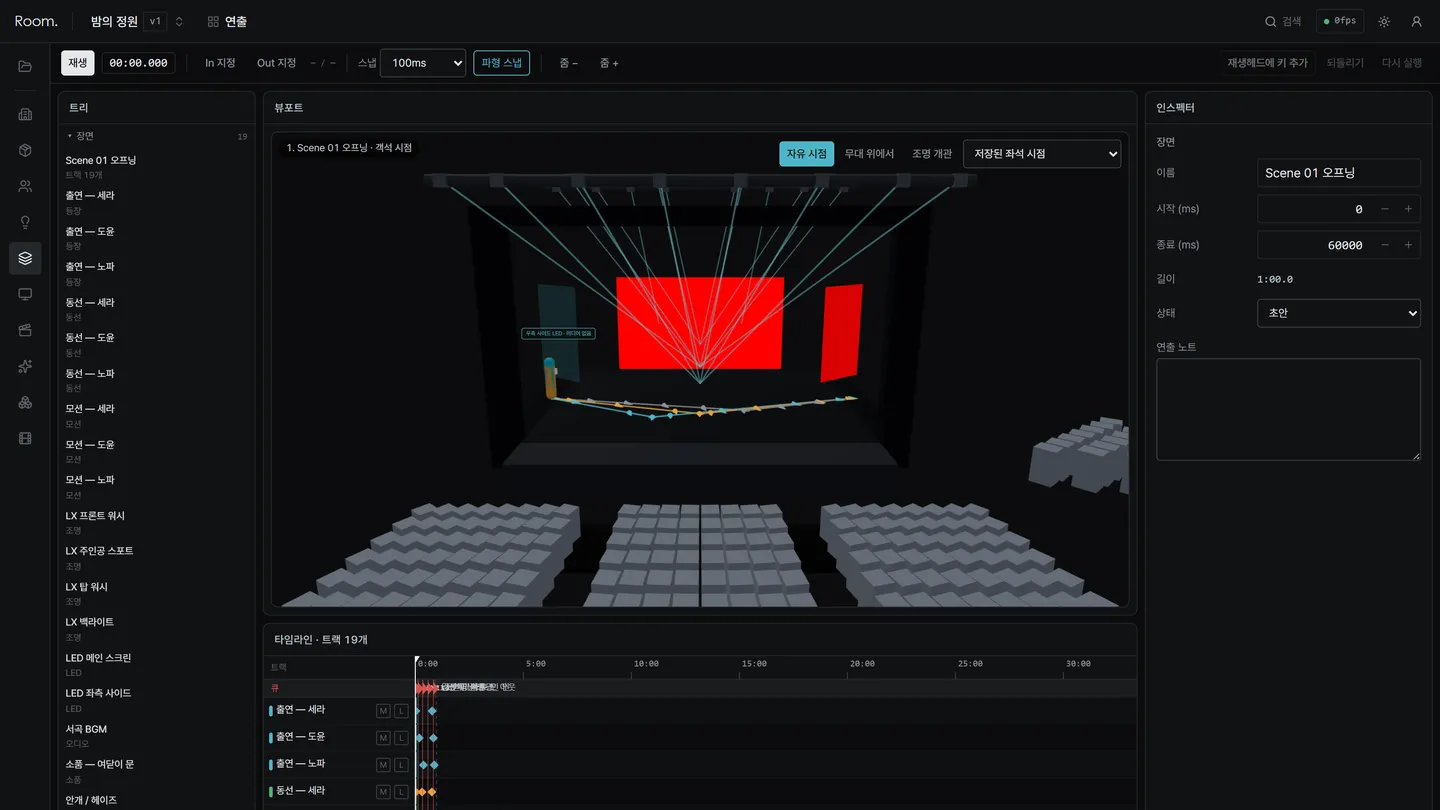Toggle the 파형 스냅 waveform snap button
The height and width of the screenshot is (810, 1440).
[501, 63]
